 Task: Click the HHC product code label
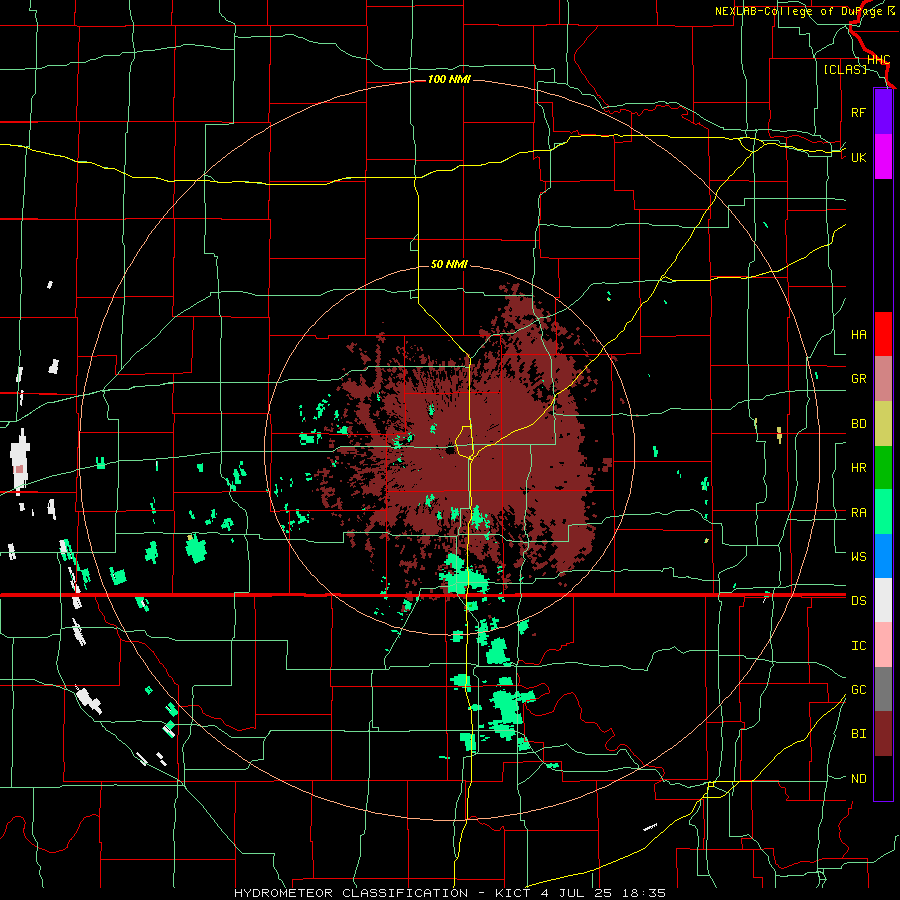[878, 60]
